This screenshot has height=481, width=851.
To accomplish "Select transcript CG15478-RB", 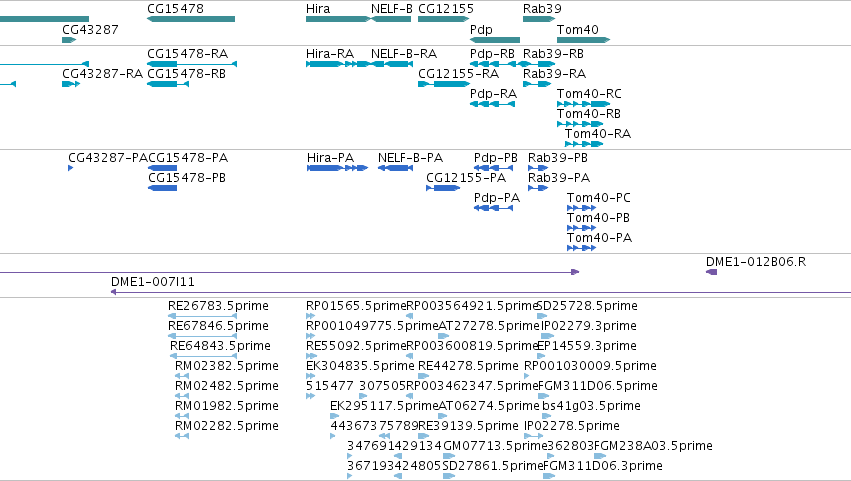I will tap(168, 84).
